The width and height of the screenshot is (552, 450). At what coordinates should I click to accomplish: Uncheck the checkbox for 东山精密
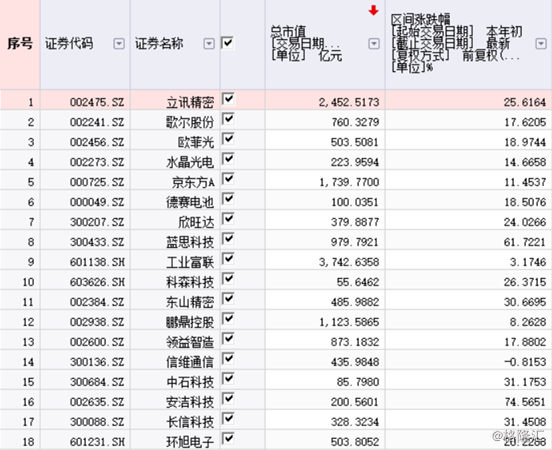click(228, 299)
